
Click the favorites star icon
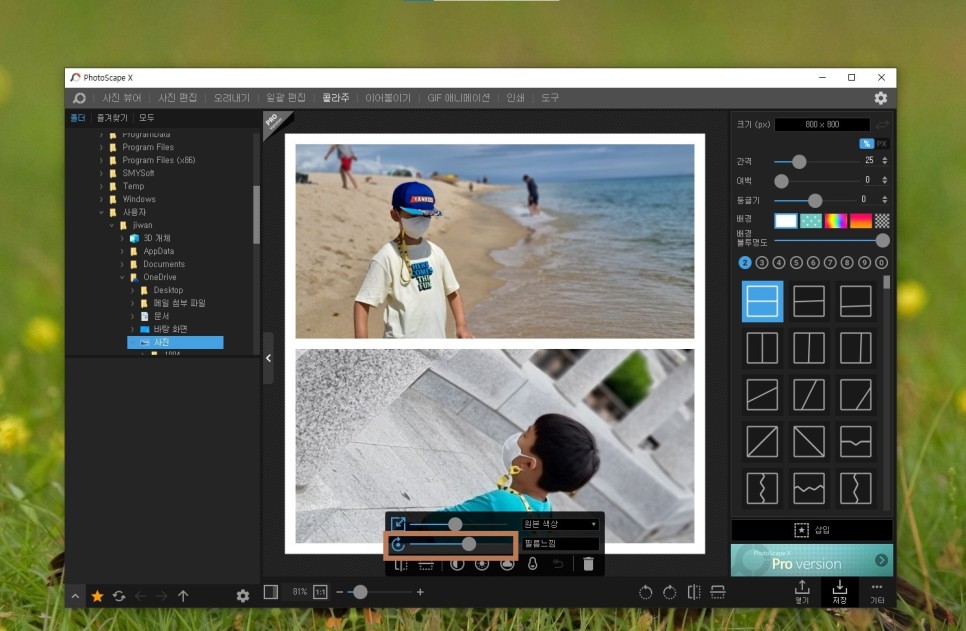coord(97,596)
